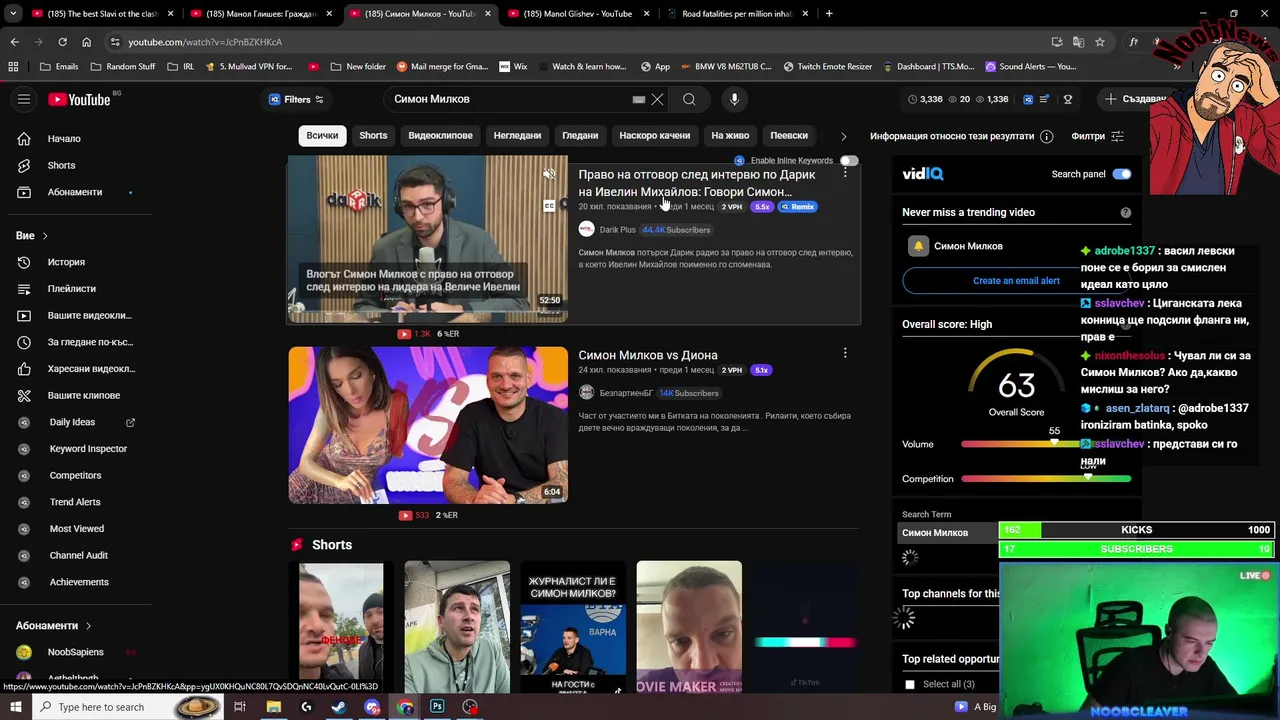Select the Негледани filter chip

pos(517,135)
